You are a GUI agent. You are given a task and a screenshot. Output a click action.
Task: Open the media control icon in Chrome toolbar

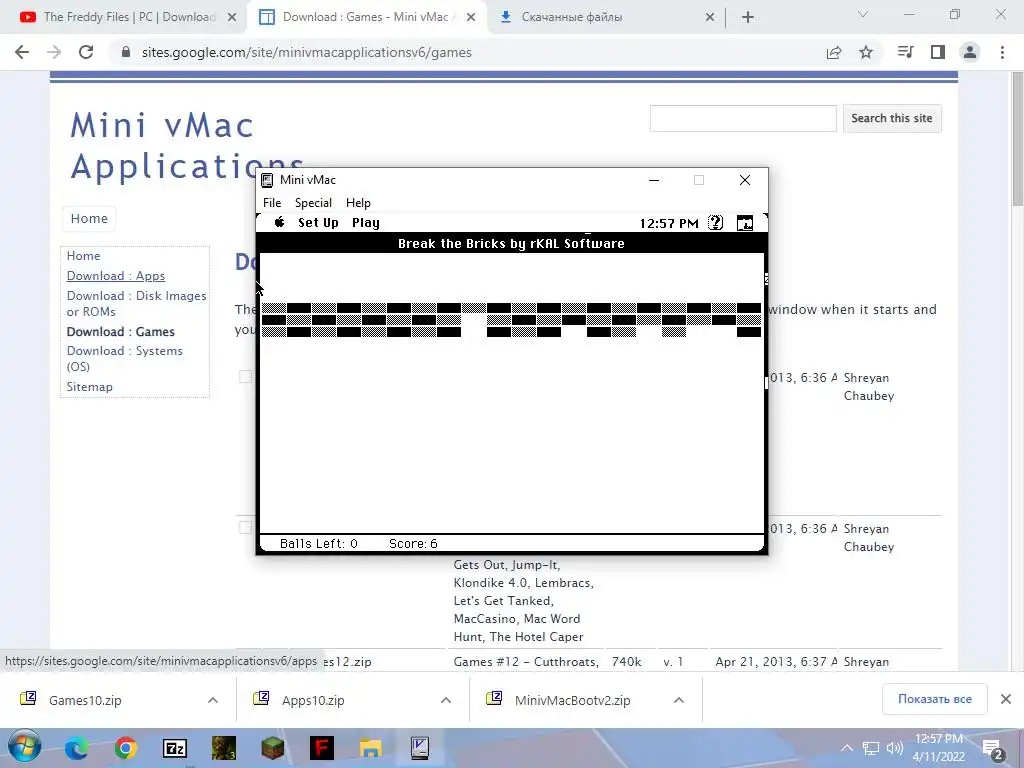(x=906, y=52)
